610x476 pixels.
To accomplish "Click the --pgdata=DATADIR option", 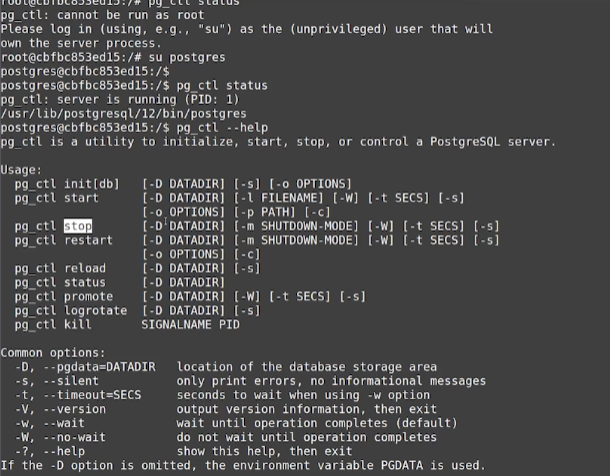I will point(99,367).
